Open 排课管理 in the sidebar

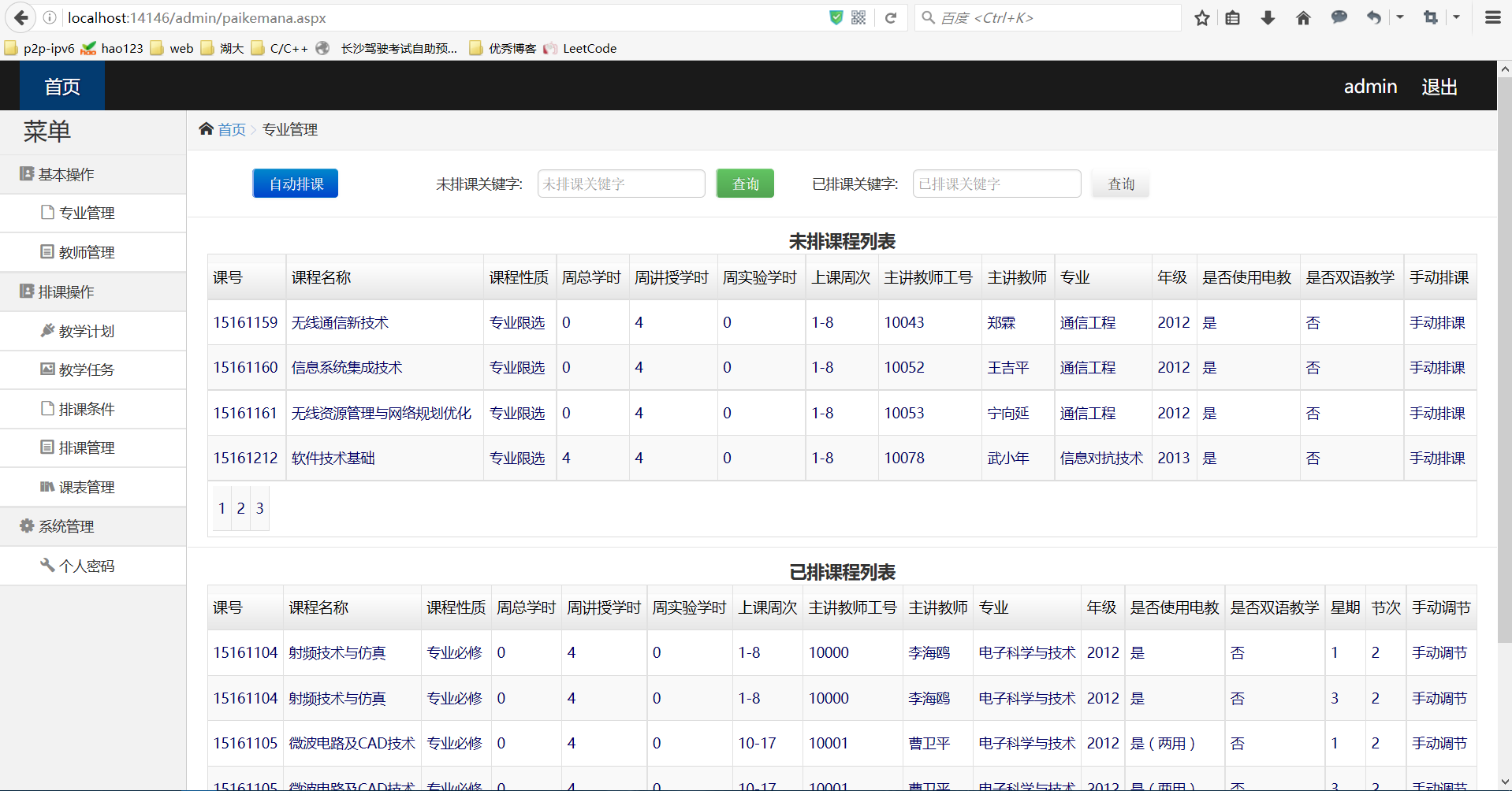[93, 447]
